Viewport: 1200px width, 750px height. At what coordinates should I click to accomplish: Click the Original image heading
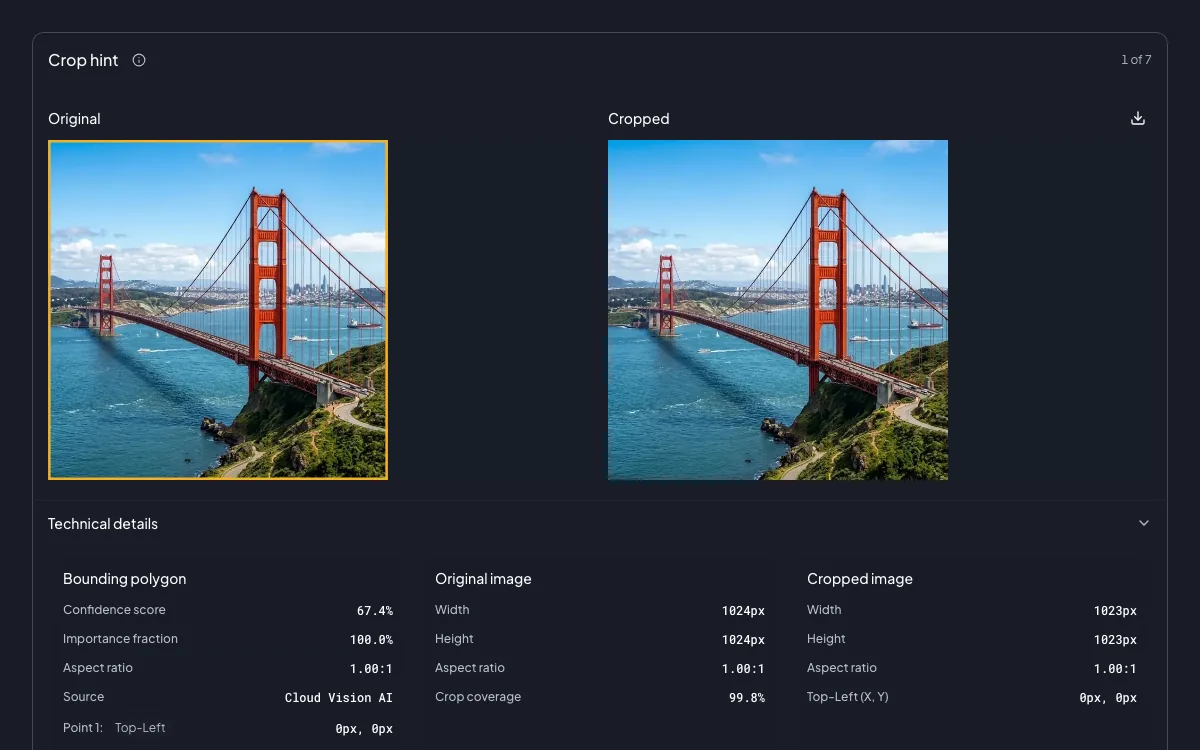483,579
